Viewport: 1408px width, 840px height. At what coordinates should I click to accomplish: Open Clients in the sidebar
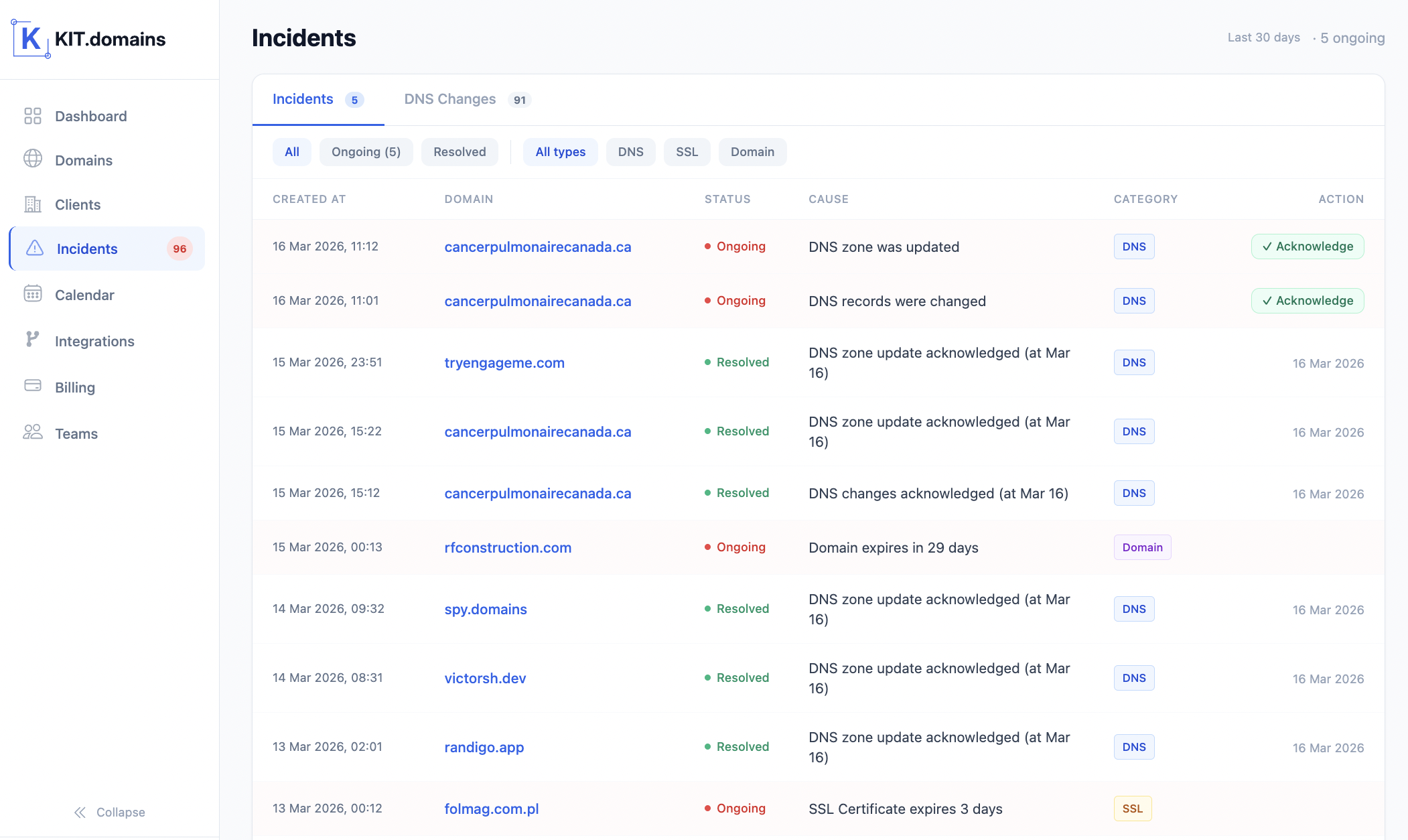107,204
